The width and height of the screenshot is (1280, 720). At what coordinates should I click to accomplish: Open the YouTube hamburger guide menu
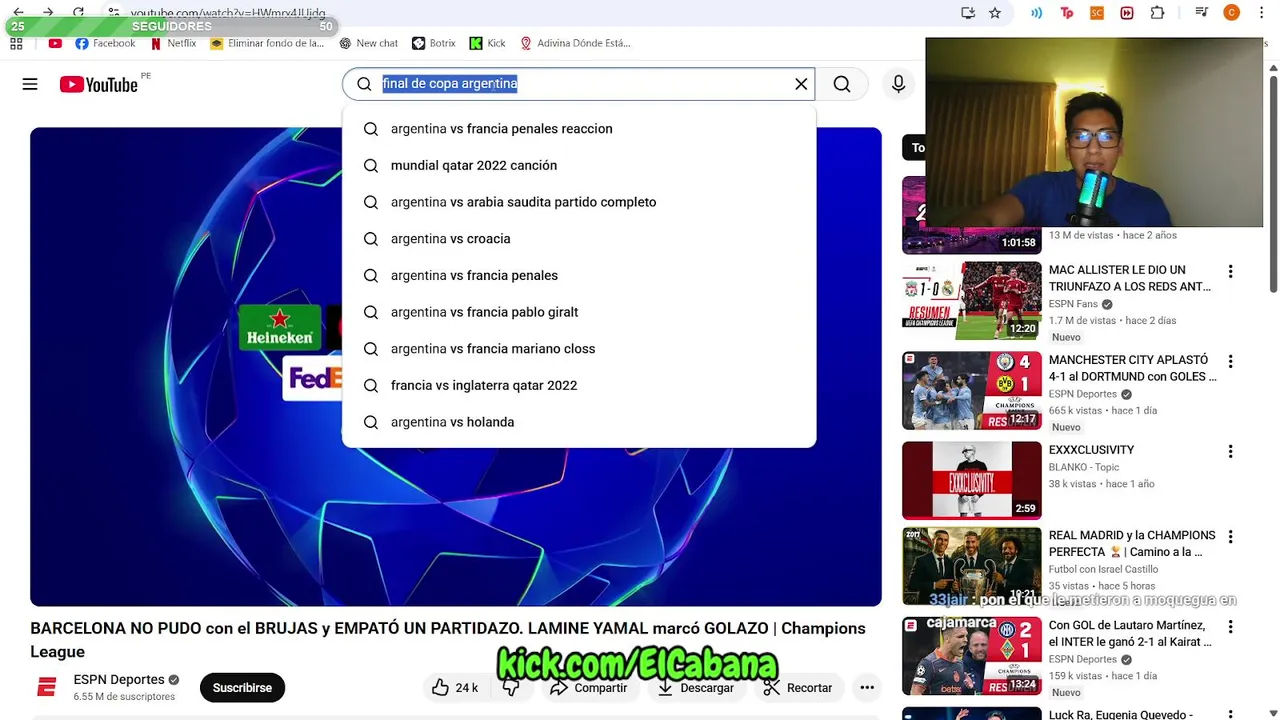(30, 84)
